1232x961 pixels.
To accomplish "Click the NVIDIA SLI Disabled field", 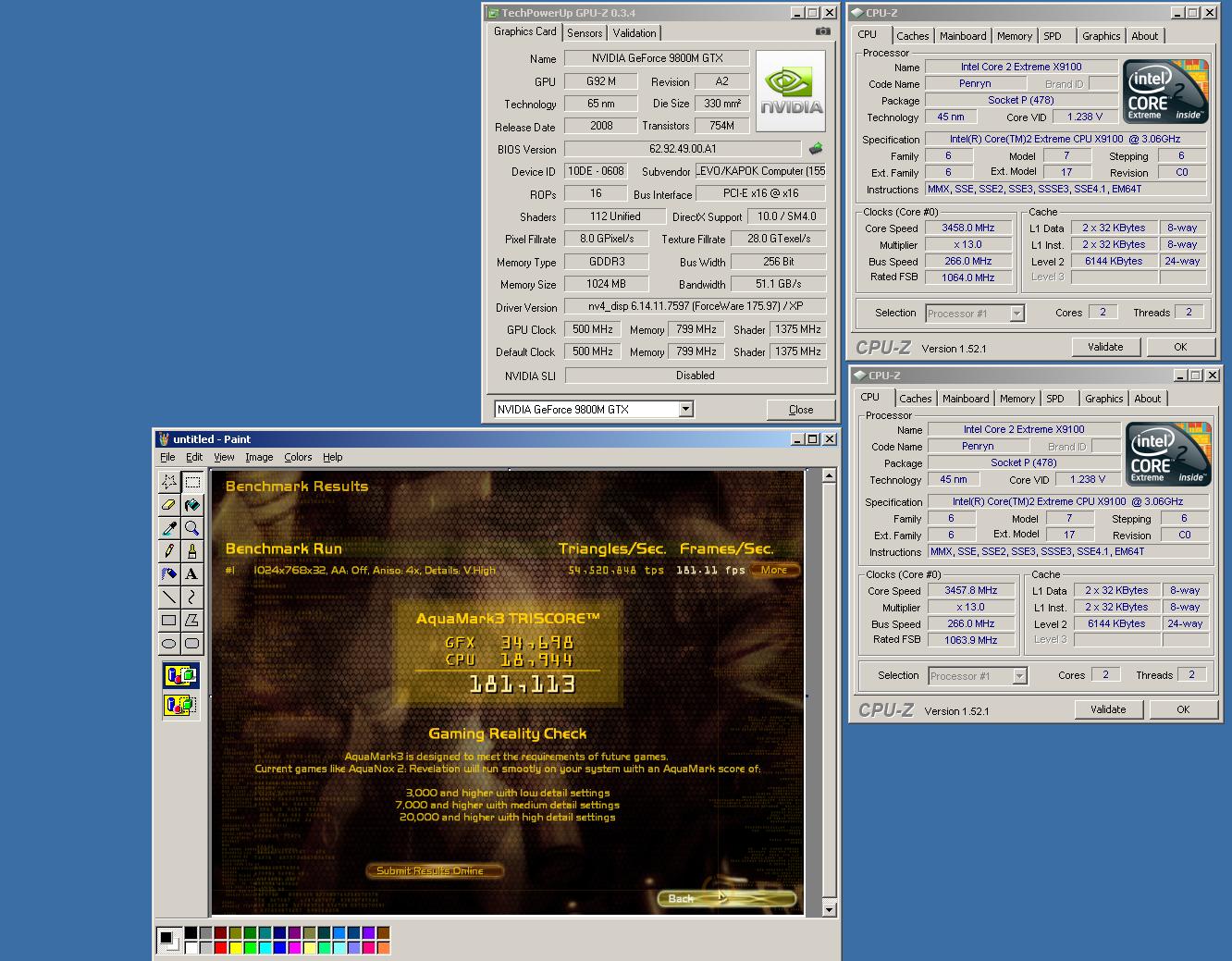I will (x=695, y=376).
